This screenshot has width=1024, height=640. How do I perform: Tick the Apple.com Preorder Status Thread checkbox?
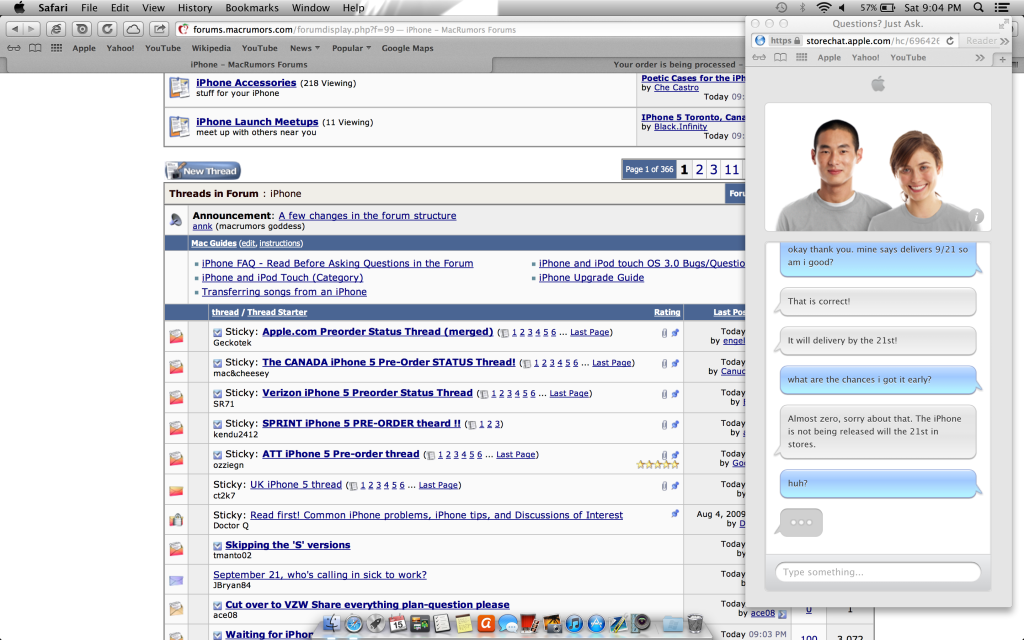pos(217,332)
